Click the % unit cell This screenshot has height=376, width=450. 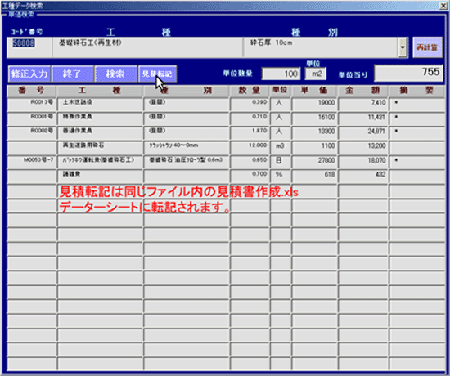pyautogui.click(x=280, y=176)
